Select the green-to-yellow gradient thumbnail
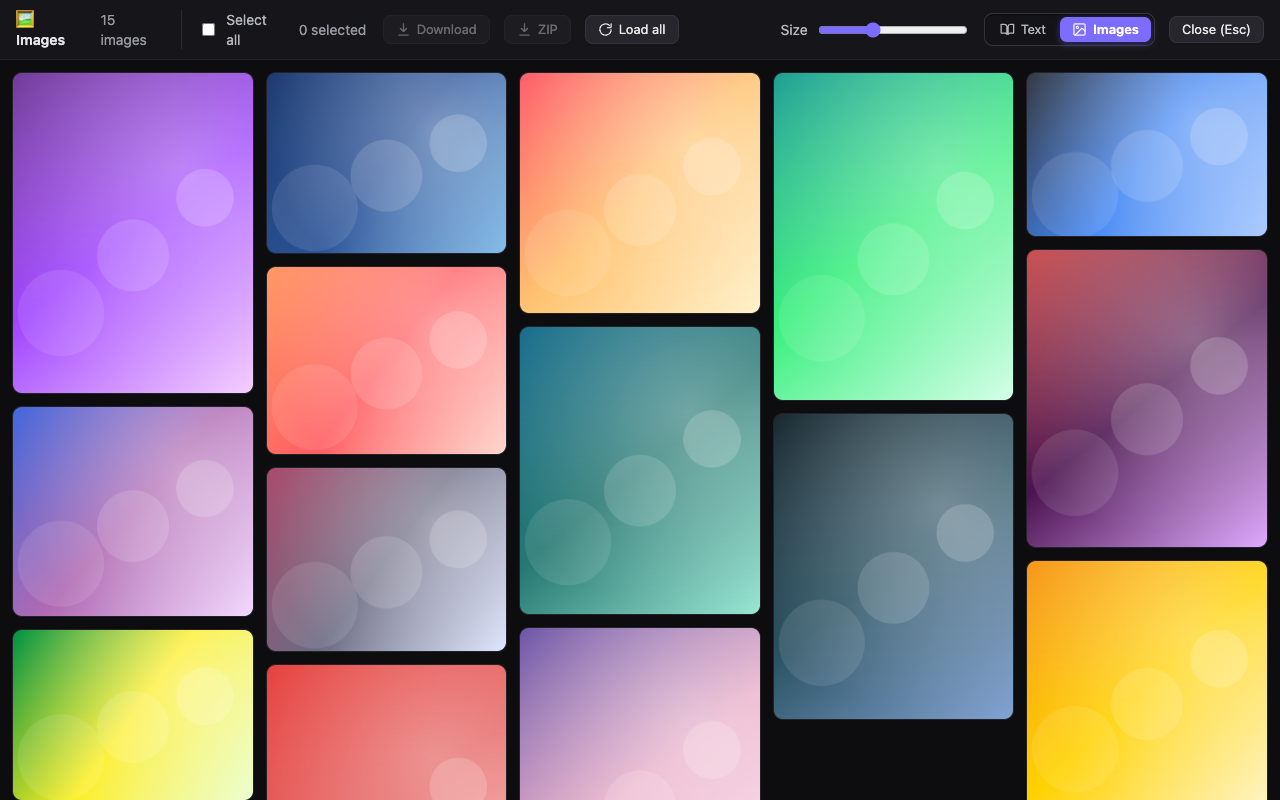The width and height of the screenshot is (1280, 800). point(133,715)
